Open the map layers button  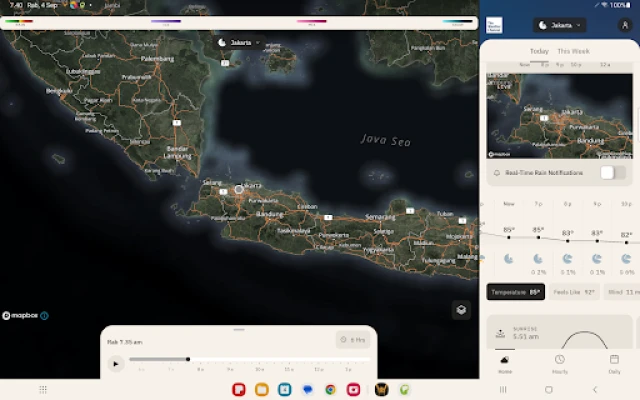[460, 310]
